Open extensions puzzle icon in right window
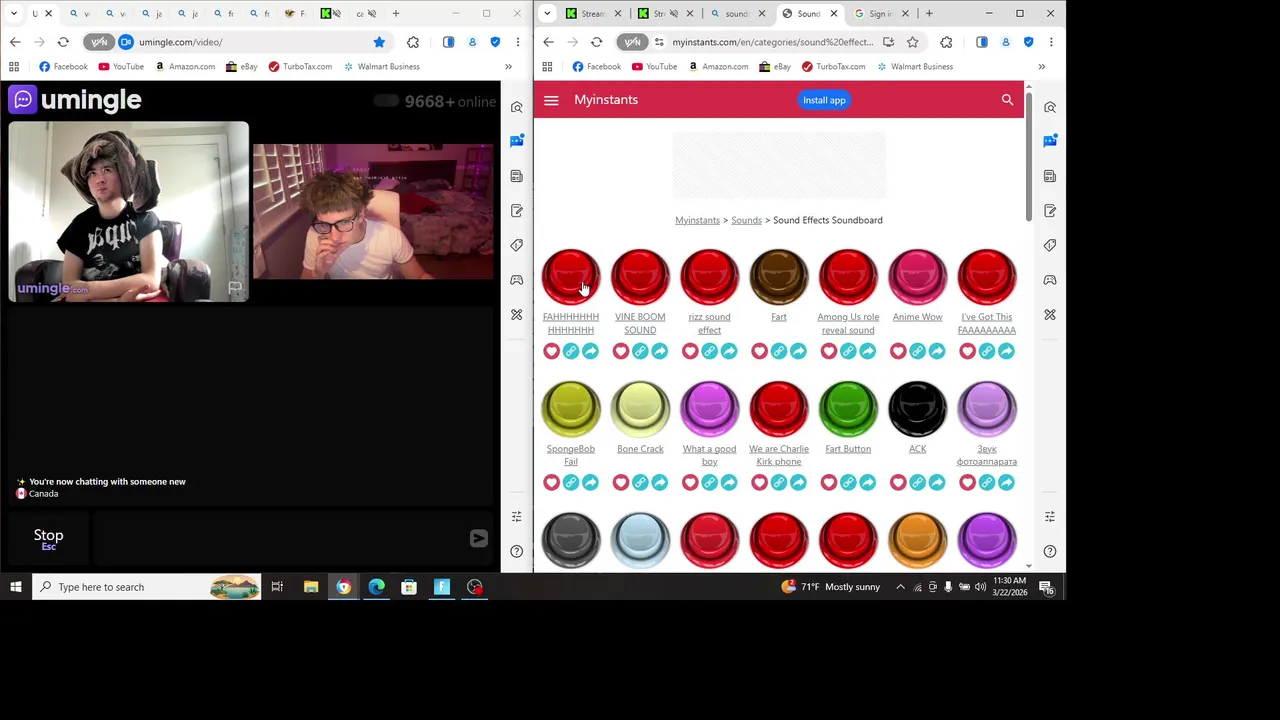Screen dimensions: 1280x720 (x=946, y=42)
